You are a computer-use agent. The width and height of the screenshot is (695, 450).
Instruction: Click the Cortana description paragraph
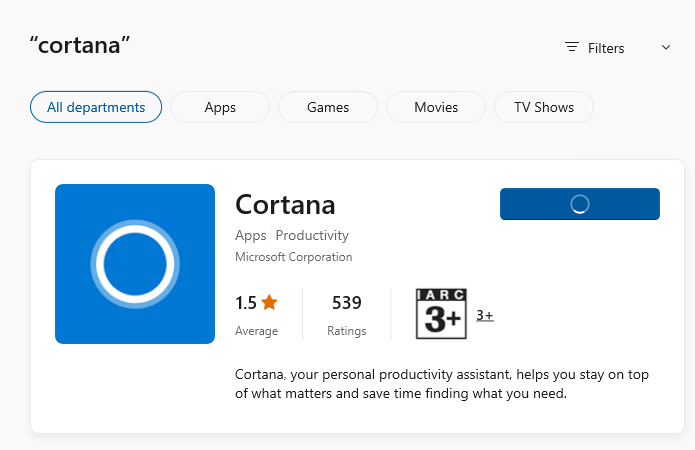tap(442, 383)
